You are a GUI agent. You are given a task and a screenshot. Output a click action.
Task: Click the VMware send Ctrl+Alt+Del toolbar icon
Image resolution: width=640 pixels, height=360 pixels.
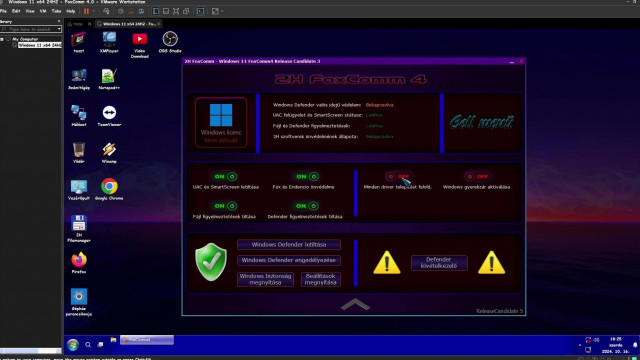tap(106, 11)
